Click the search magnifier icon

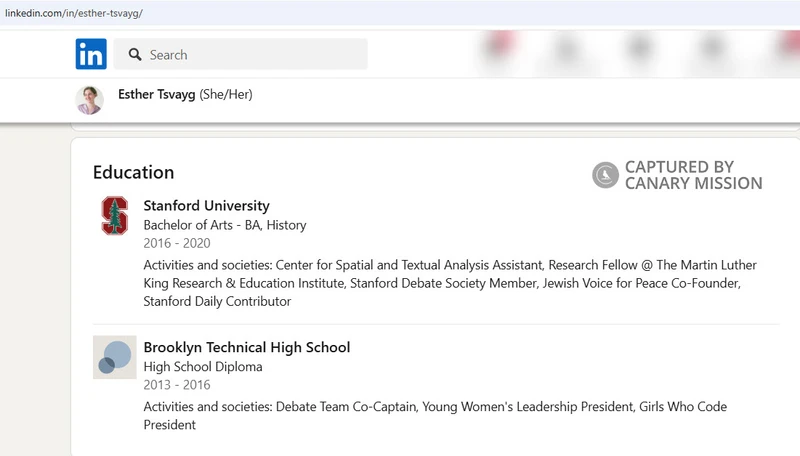(135, 55)
